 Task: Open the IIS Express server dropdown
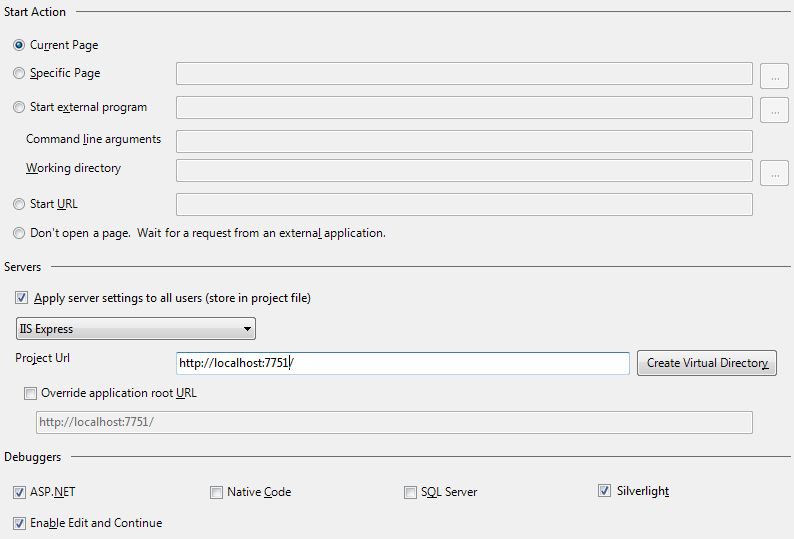point(136,329)
